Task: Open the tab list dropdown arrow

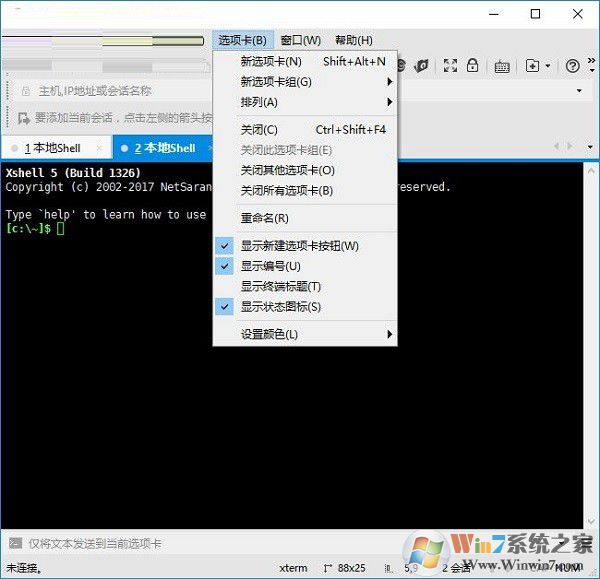Action: coord(590,147)
